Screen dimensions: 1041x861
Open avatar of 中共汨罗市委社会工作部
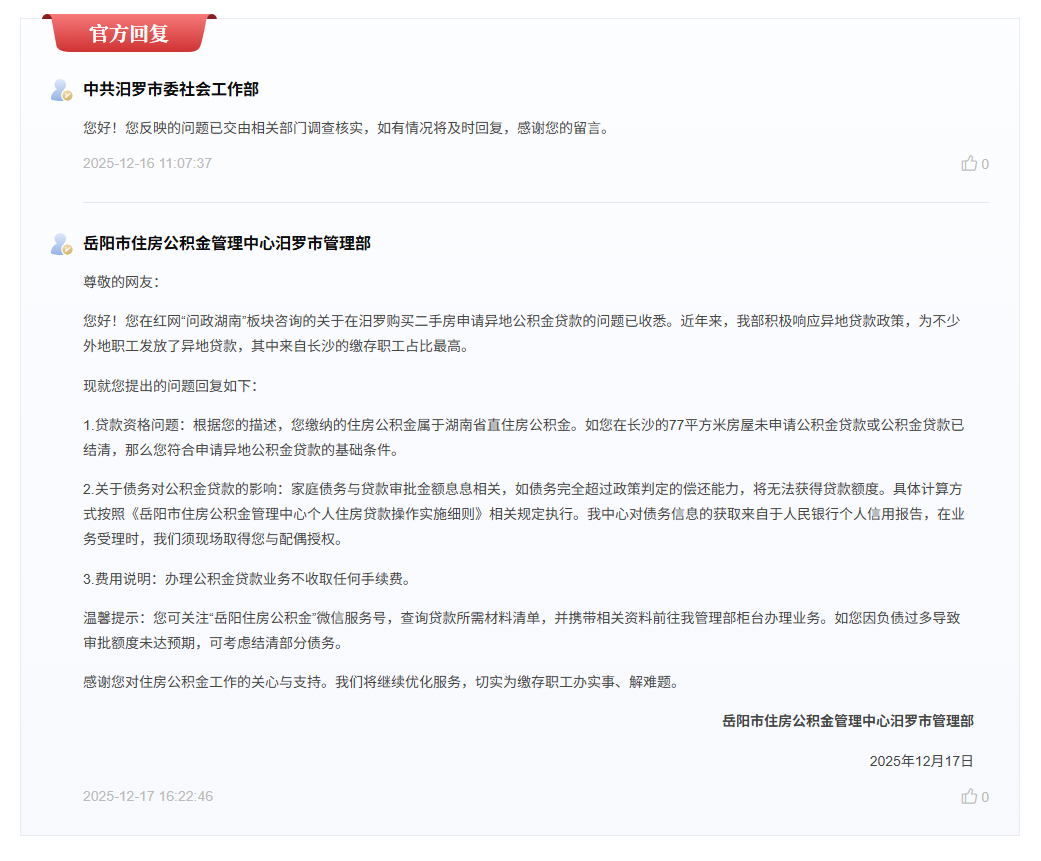(x=62, y=90)
